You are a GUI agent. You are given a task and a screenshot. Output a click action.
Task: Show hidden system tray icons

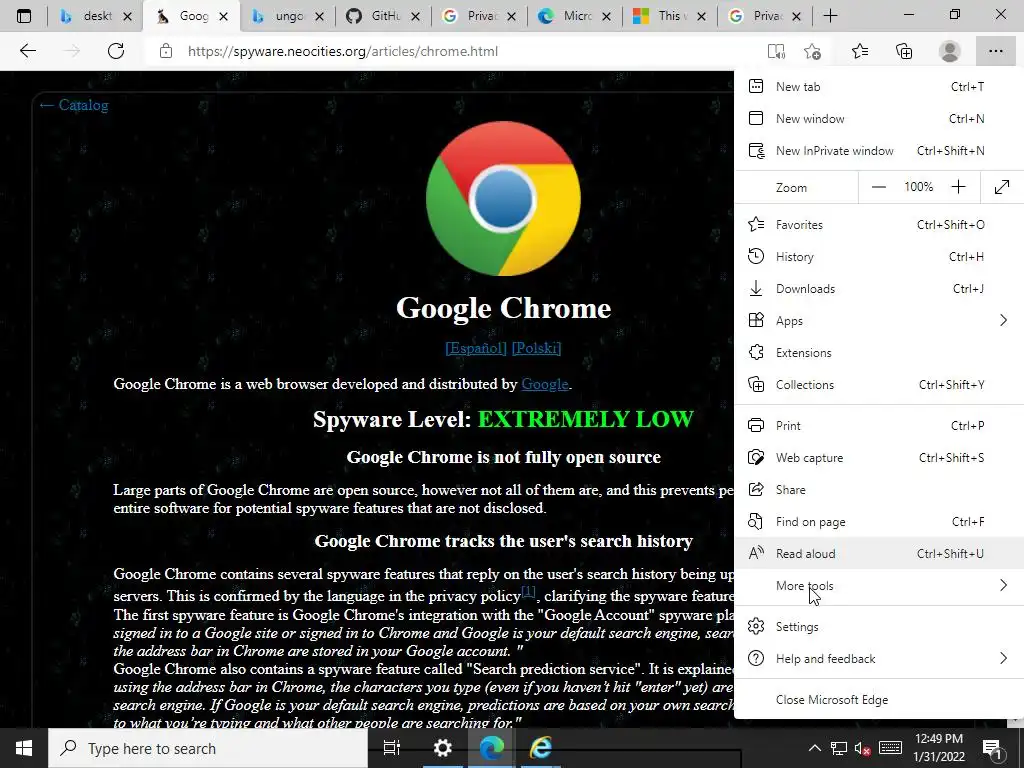coord(814,748)
